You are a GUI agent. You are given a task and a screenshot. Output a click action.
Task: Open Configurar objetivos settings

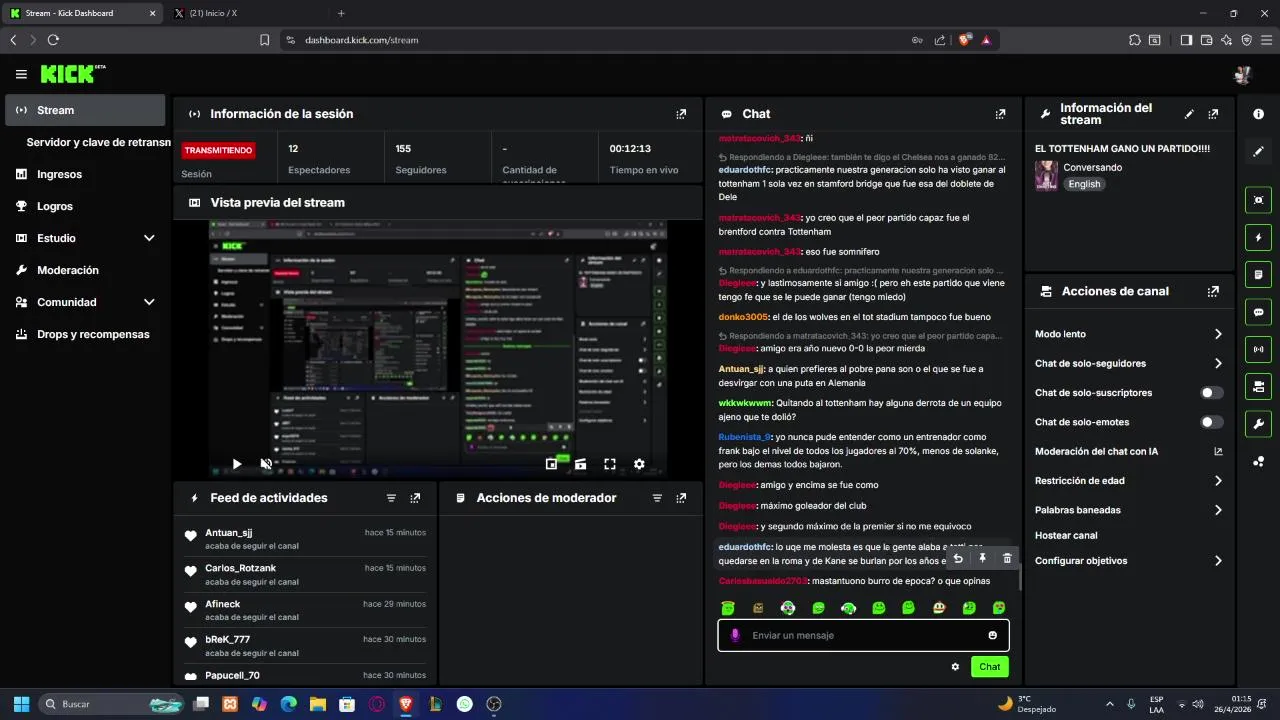(1128, 561)
